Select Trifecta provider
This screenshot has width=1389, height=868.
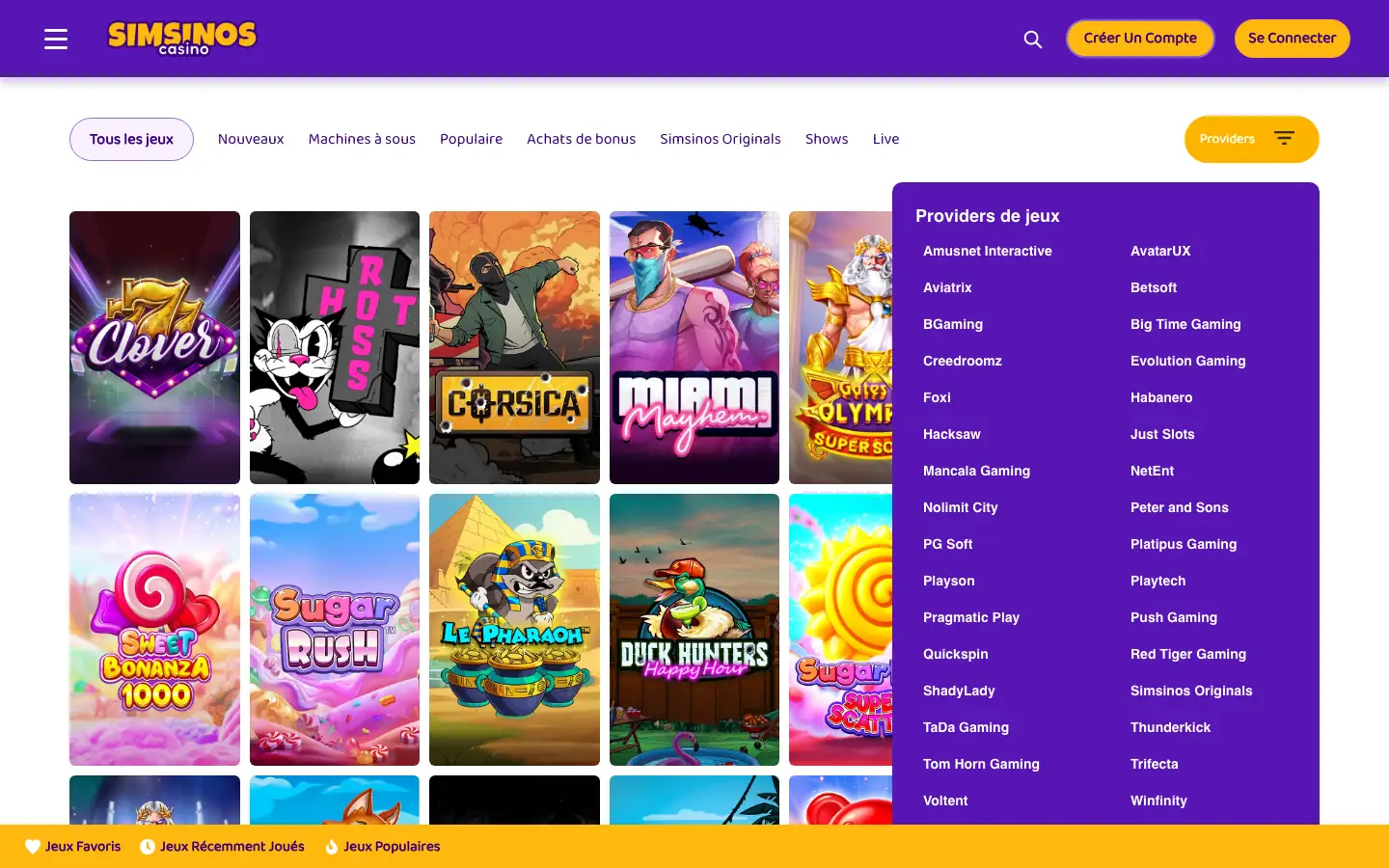1155,764
